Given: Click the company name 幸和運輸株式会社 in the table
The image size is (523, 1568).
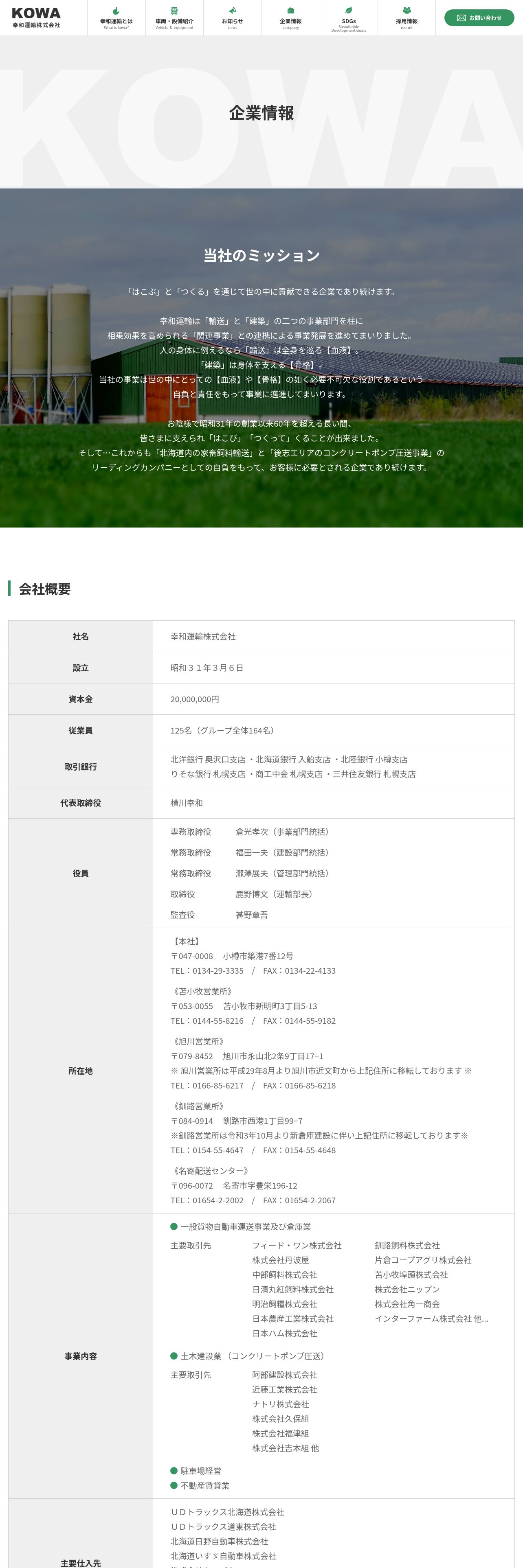Looking at the screenshot, I should coord(203,637).
